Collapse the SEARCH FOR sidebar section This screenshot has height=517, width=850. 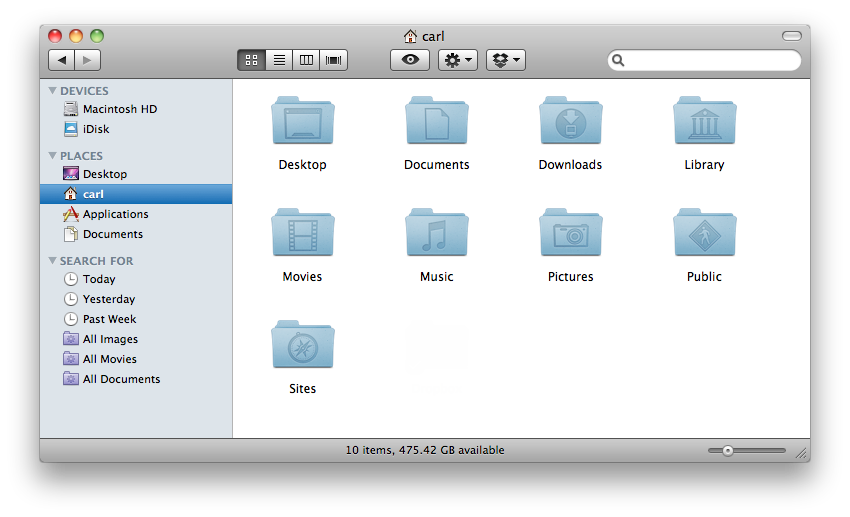point(53,261)
